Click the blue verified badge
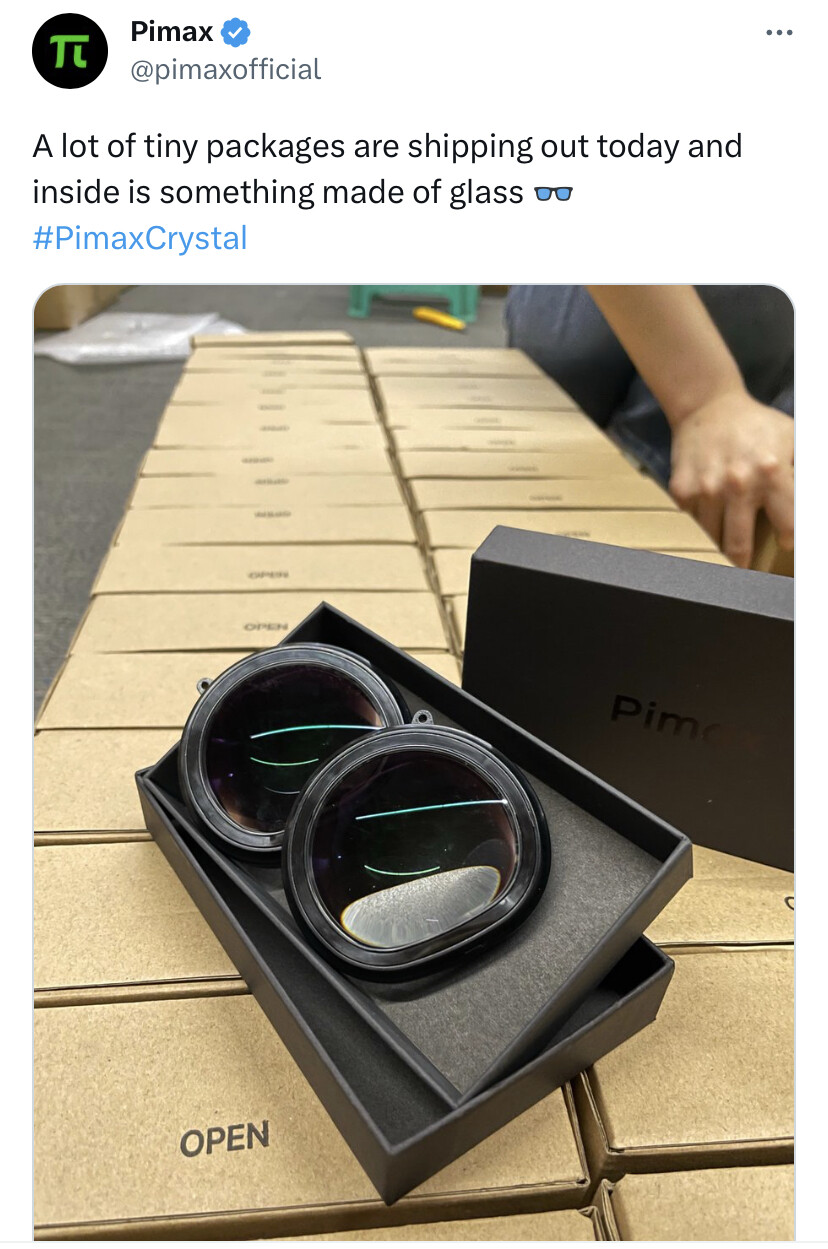Viewport: 828px width, 1249px height. click(235, 33)
